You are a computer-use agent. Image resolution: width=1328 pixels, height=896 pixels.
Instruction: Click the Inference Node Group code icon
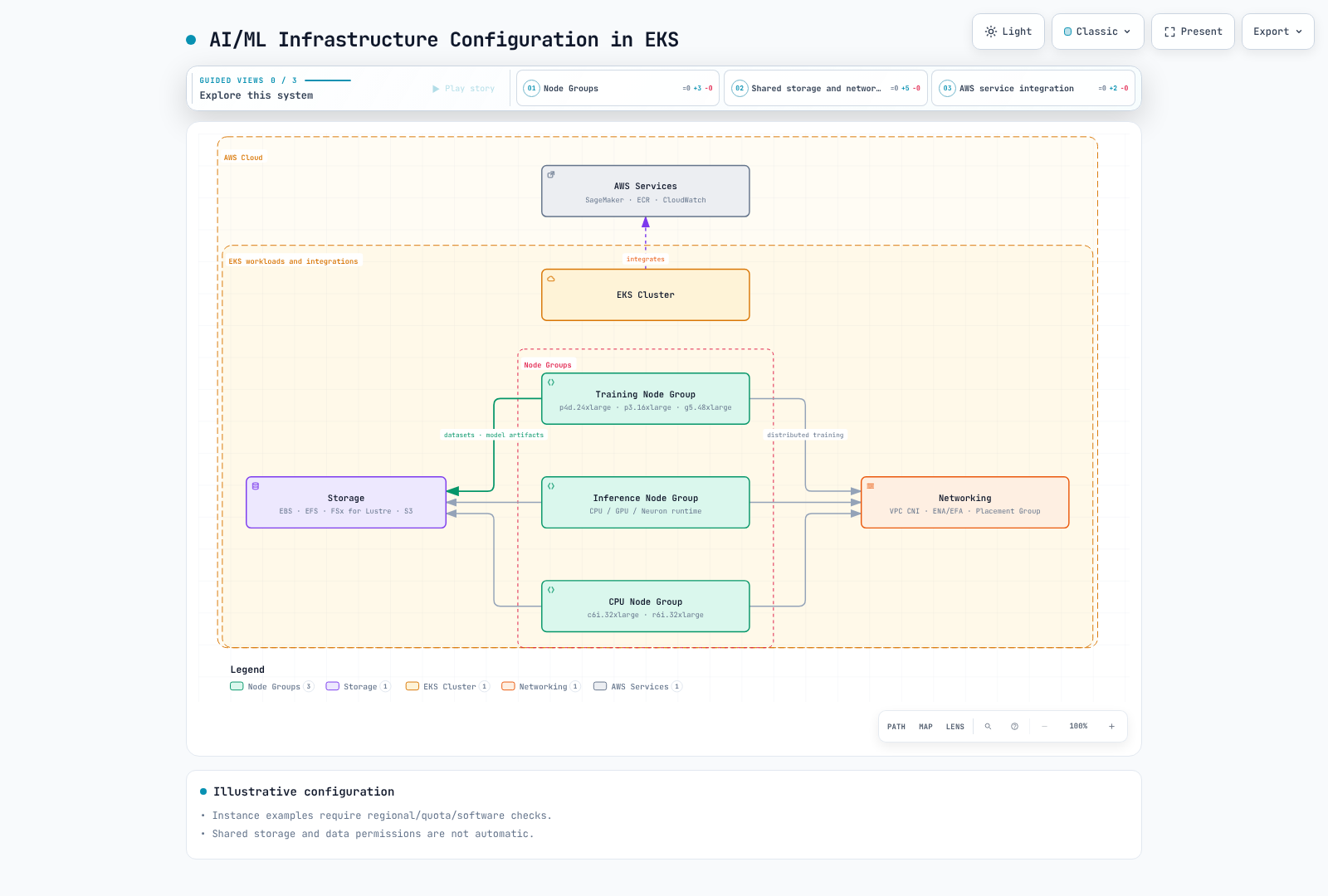click(x=551, y=486)
